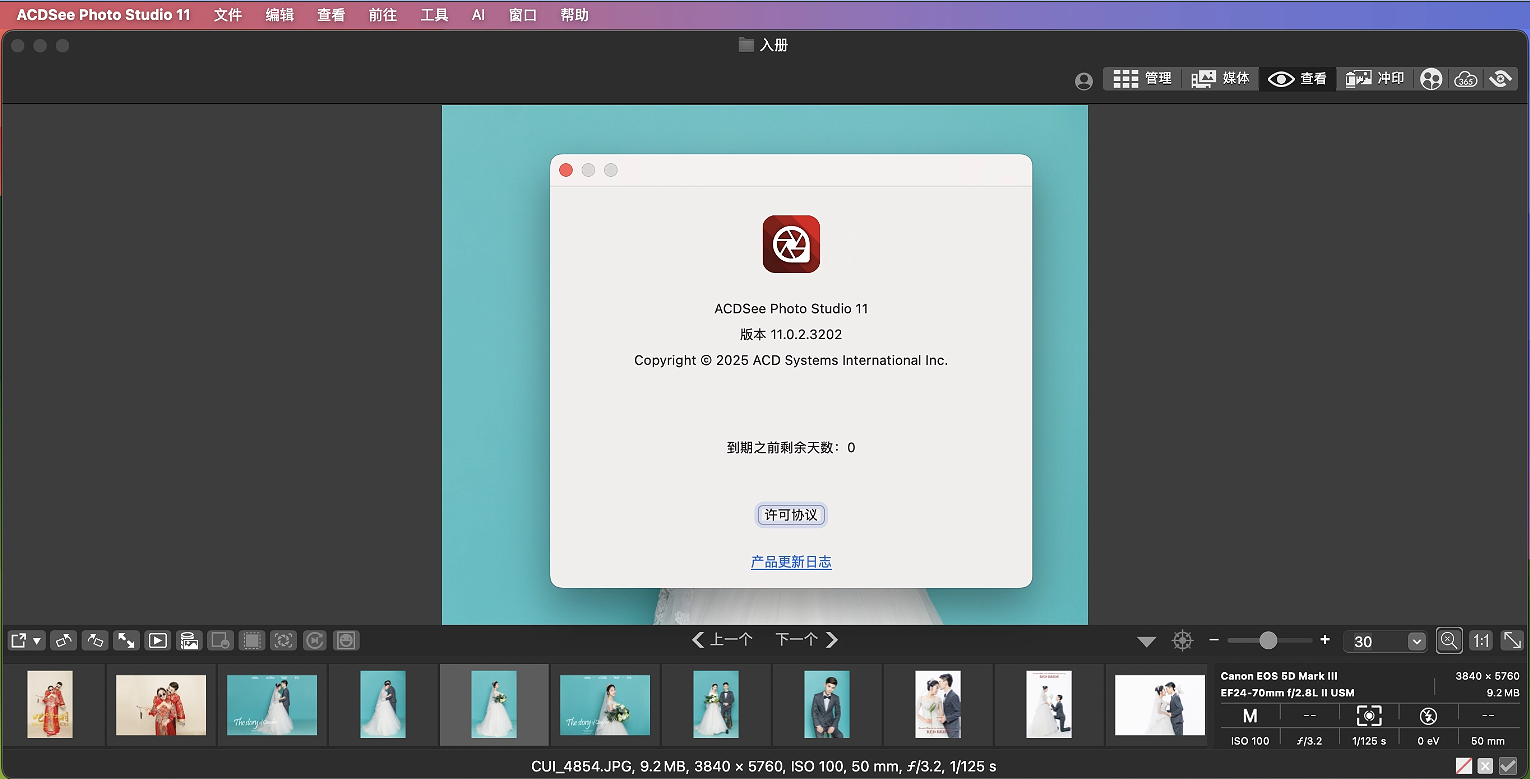Rotate the image right
Screen dimensions: 1530x779
pyautogui.click(x=95, y=640)
